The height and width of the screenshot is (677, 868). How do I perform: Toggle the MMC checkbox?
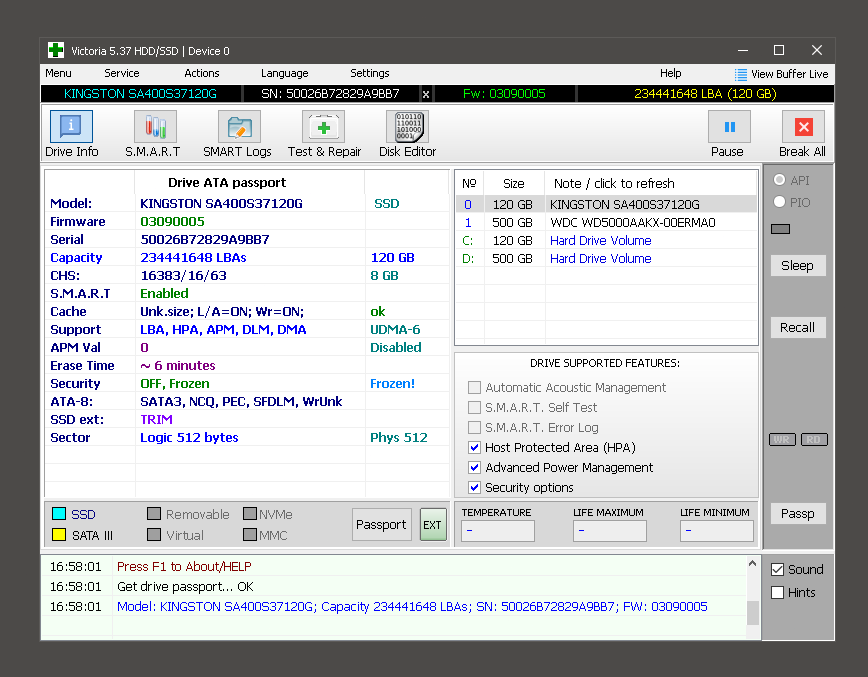point(250,535)
